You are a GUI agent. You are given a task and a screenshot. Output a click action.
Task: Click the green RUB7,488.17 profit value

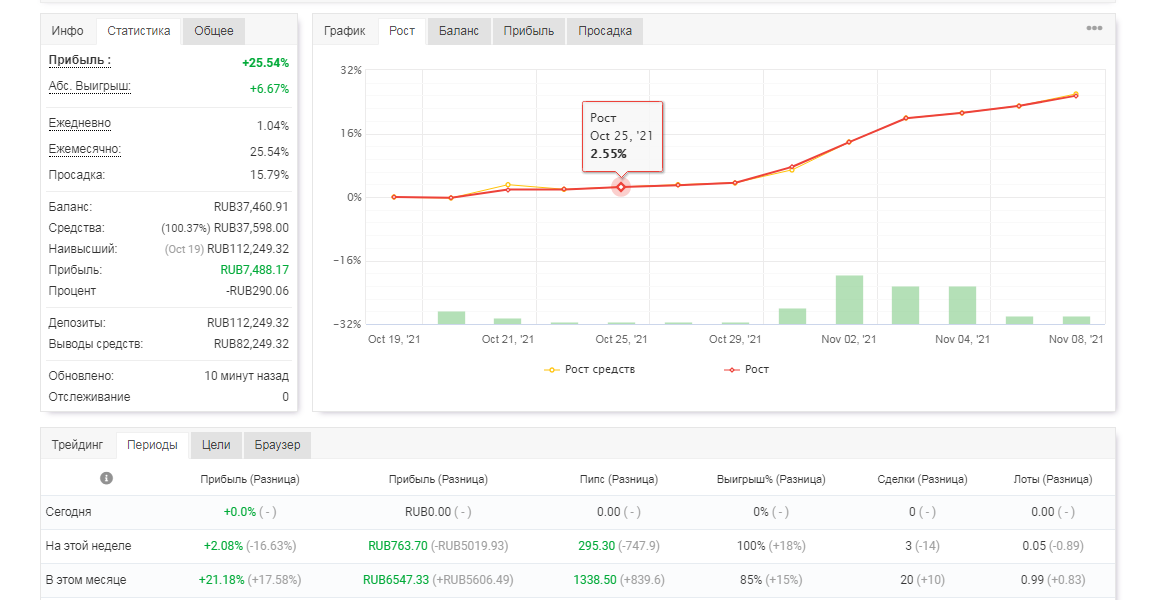[254, 270]
